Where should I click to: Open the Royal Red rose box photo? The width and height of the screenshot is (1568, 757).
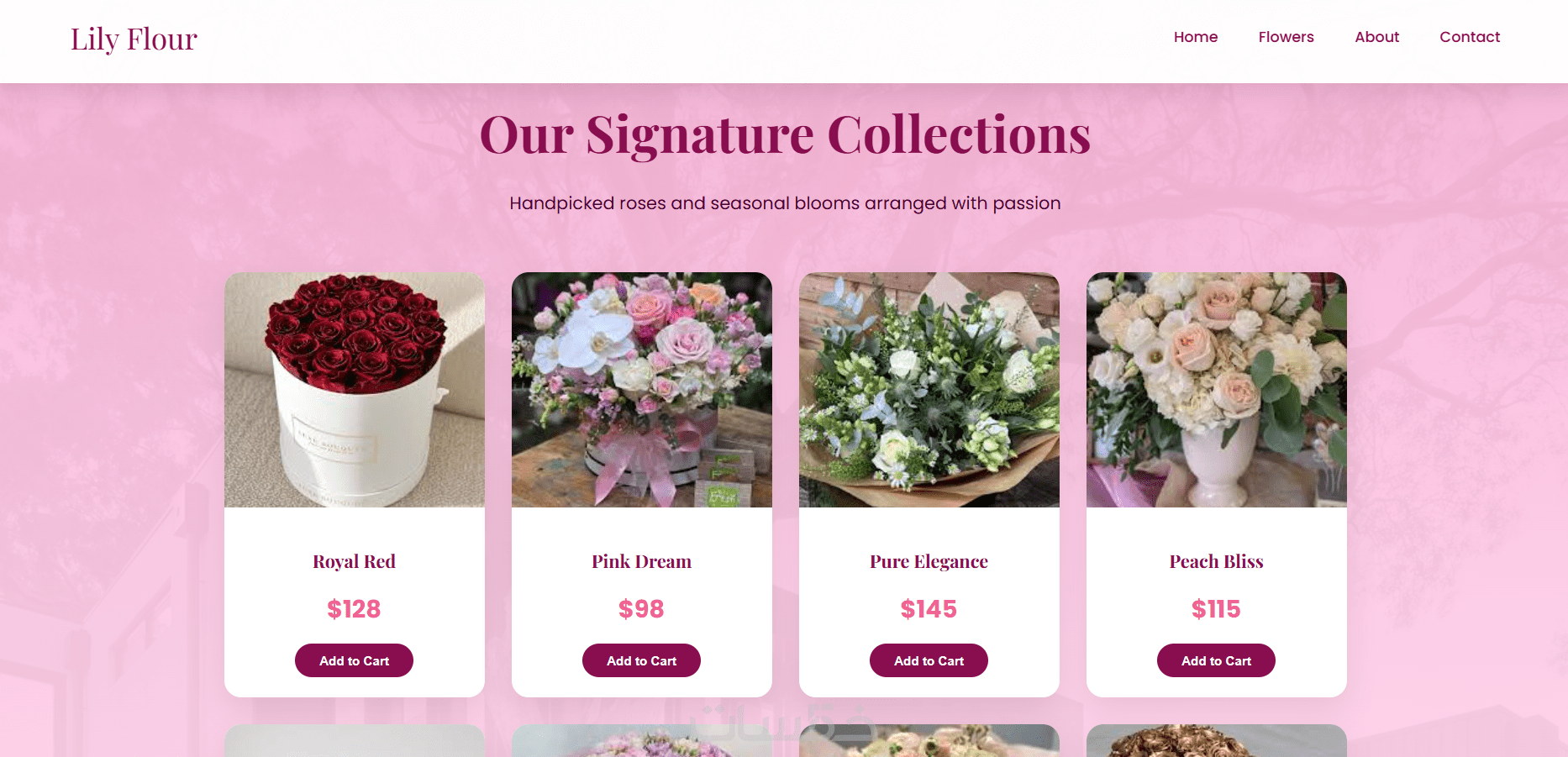tap(355, 390)
